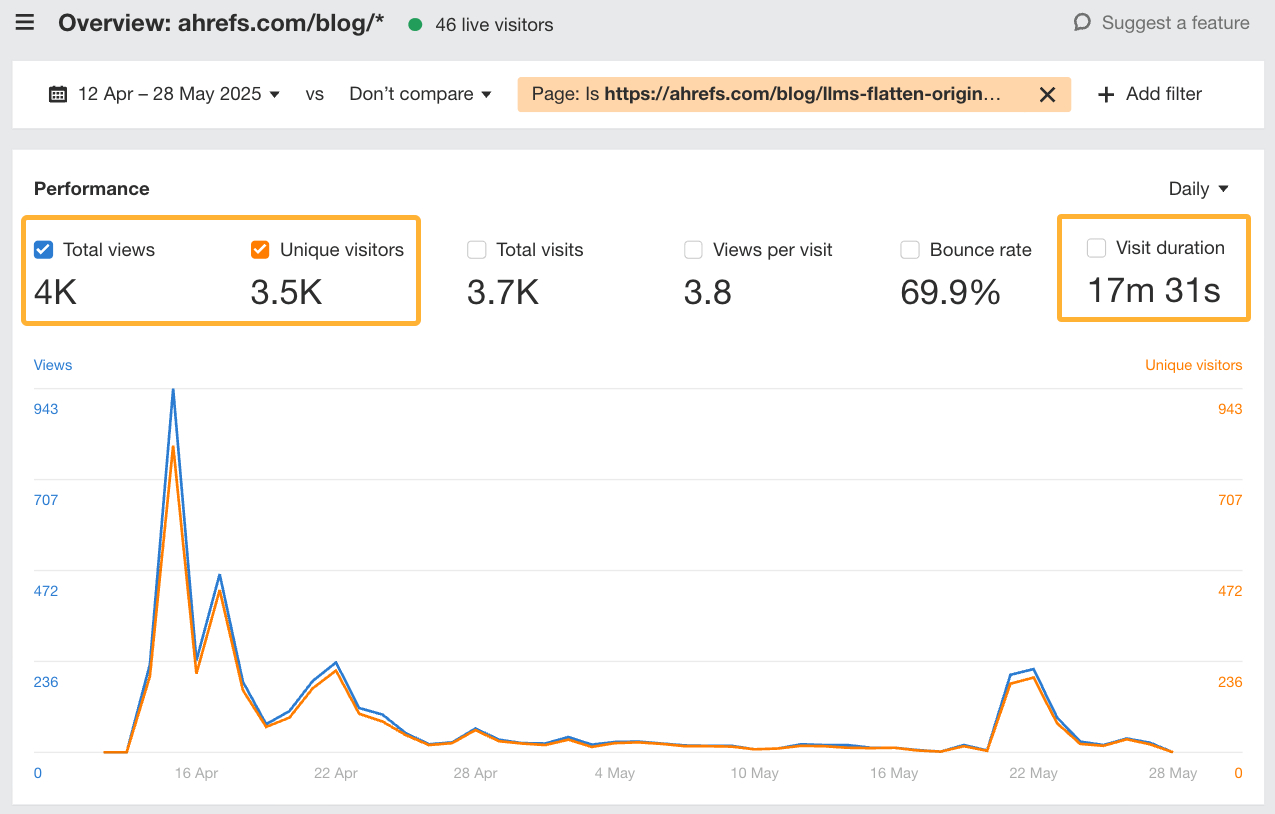Click the plus icon next to Add filter
The image size is (1275, 814).
pyautogui.click(x=1105, y=94)
